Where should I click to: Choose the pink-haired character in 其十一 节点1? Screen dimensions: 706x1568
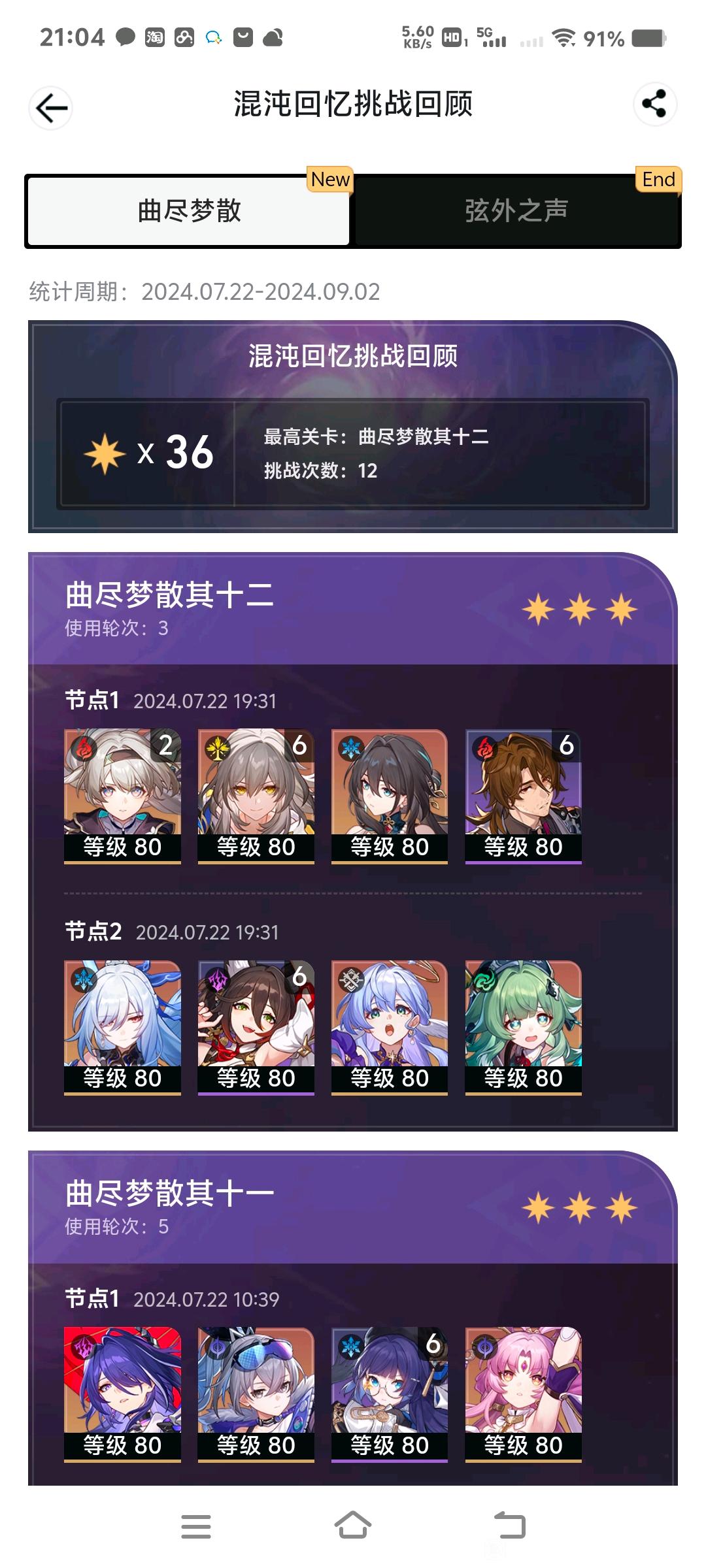524,1395
